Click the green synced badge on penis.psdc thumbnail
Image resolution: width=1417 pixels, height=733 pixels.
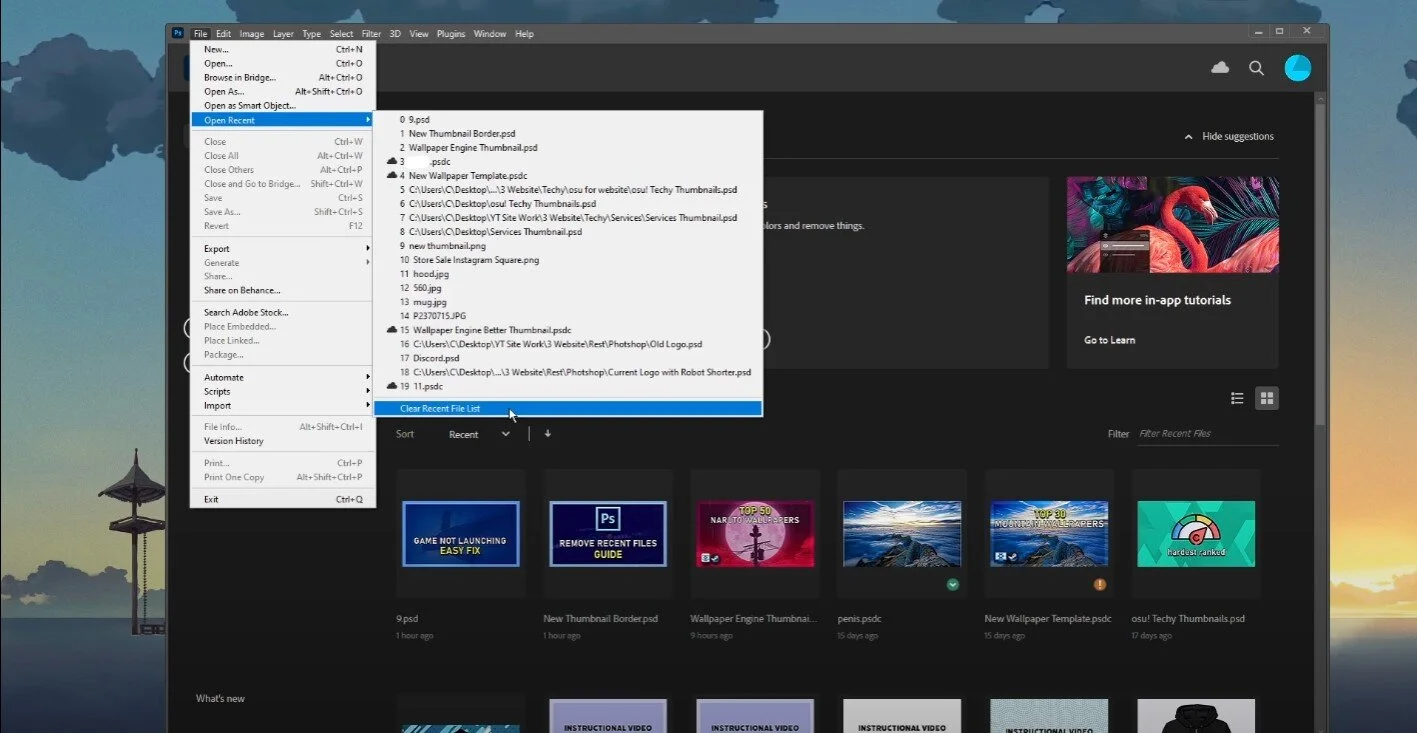coord(952,584)
